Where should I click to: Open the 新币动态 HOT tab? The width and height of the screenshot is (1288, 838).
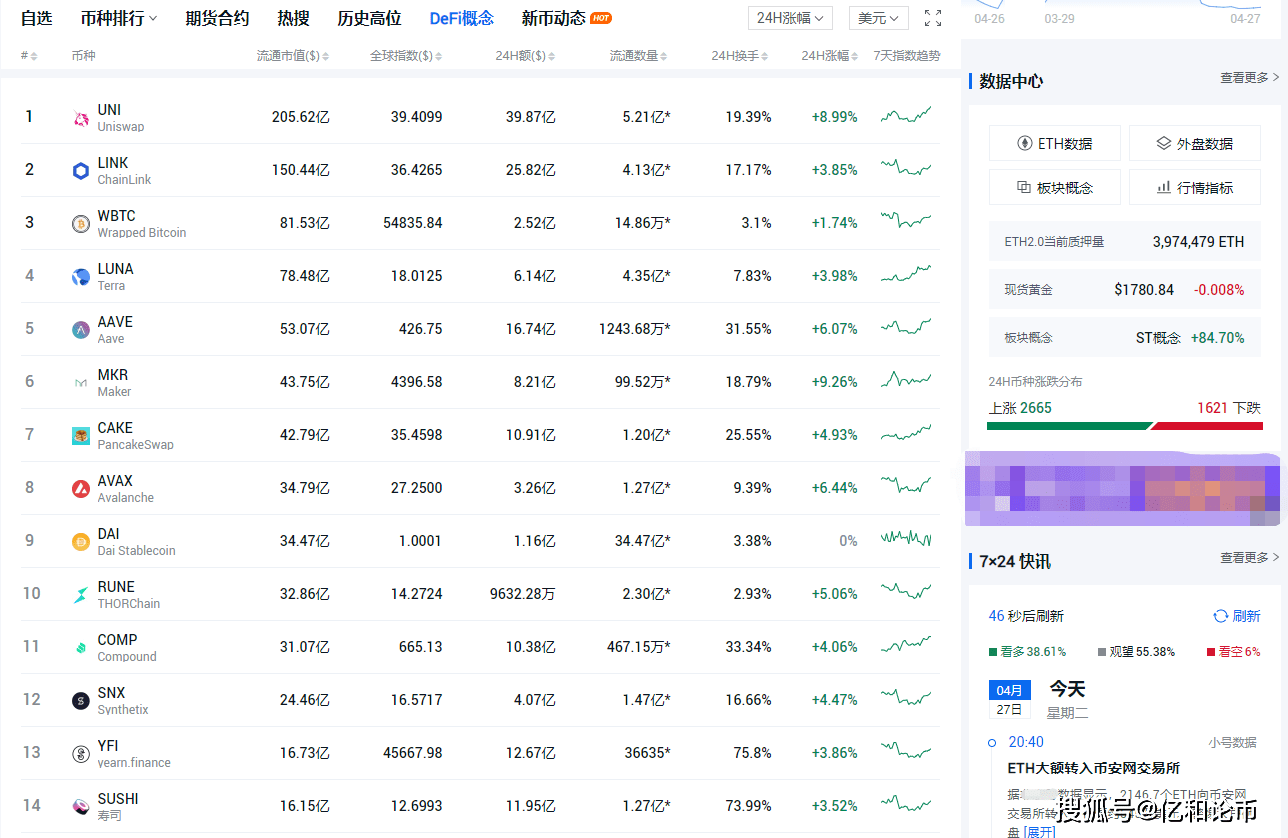click(566, 18)
